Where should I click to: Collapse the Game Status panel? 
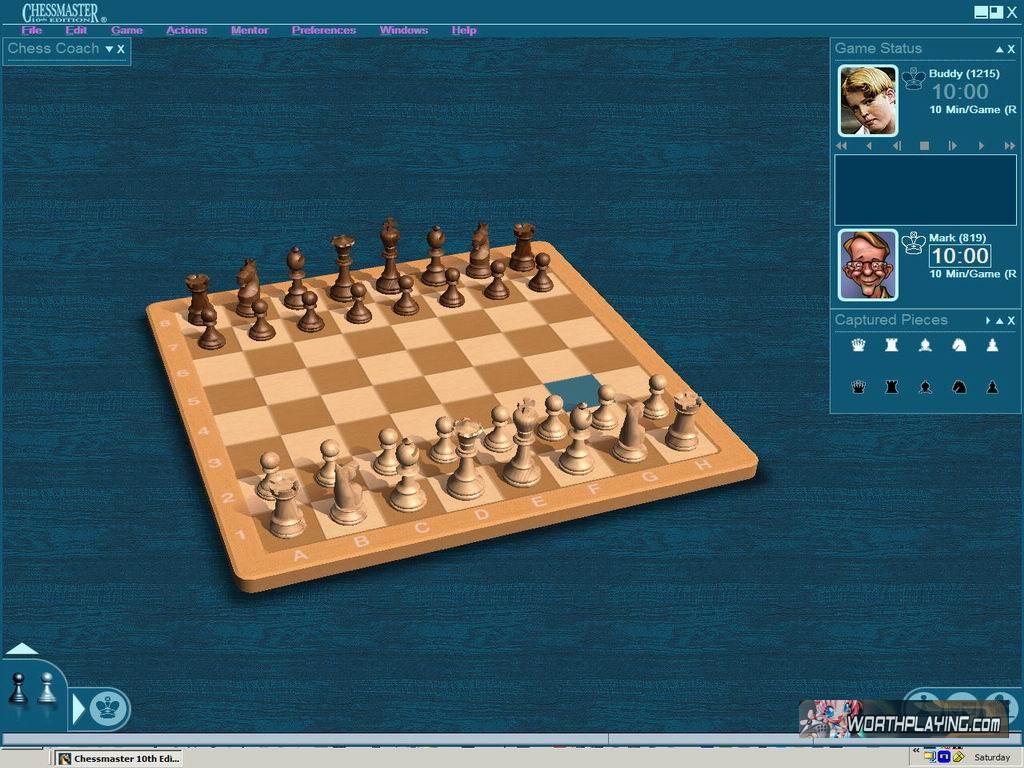tap(998, 49)
